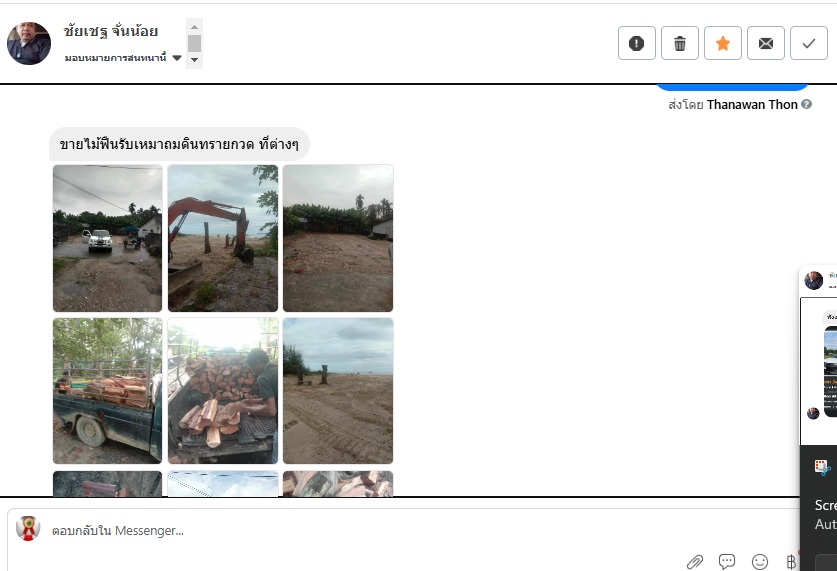
Task: Open the assign conversation dropdown
Action: (123, 58)
